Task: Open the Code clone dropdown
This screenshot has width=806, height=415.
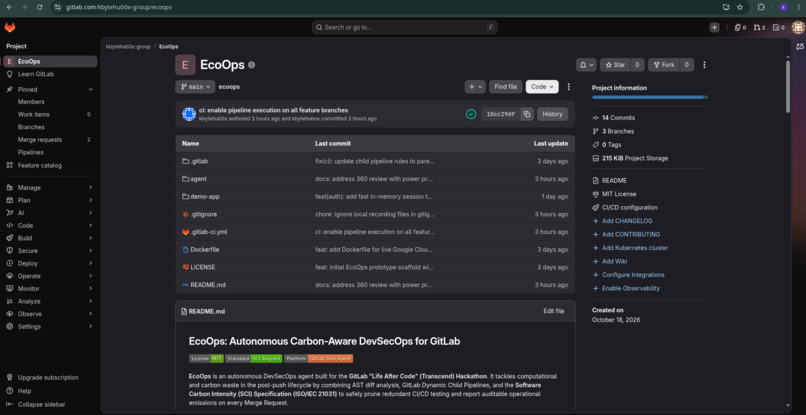Action: [x=542, y=87]
